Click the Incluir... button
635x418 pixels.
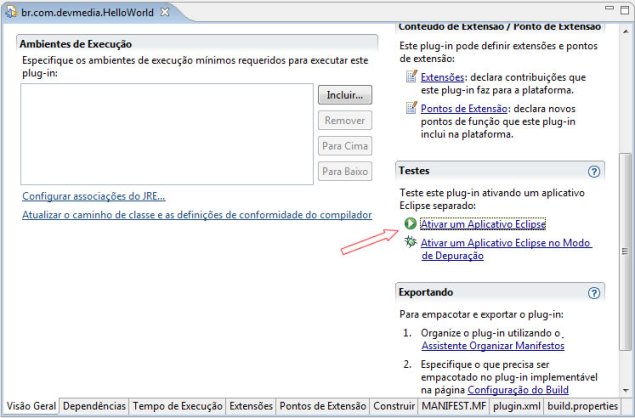[345, 95]
